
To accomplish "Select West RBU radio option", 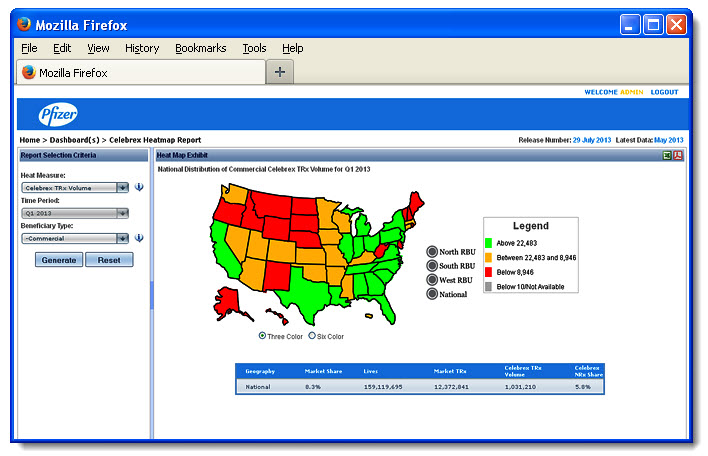I will pos(432,279).
